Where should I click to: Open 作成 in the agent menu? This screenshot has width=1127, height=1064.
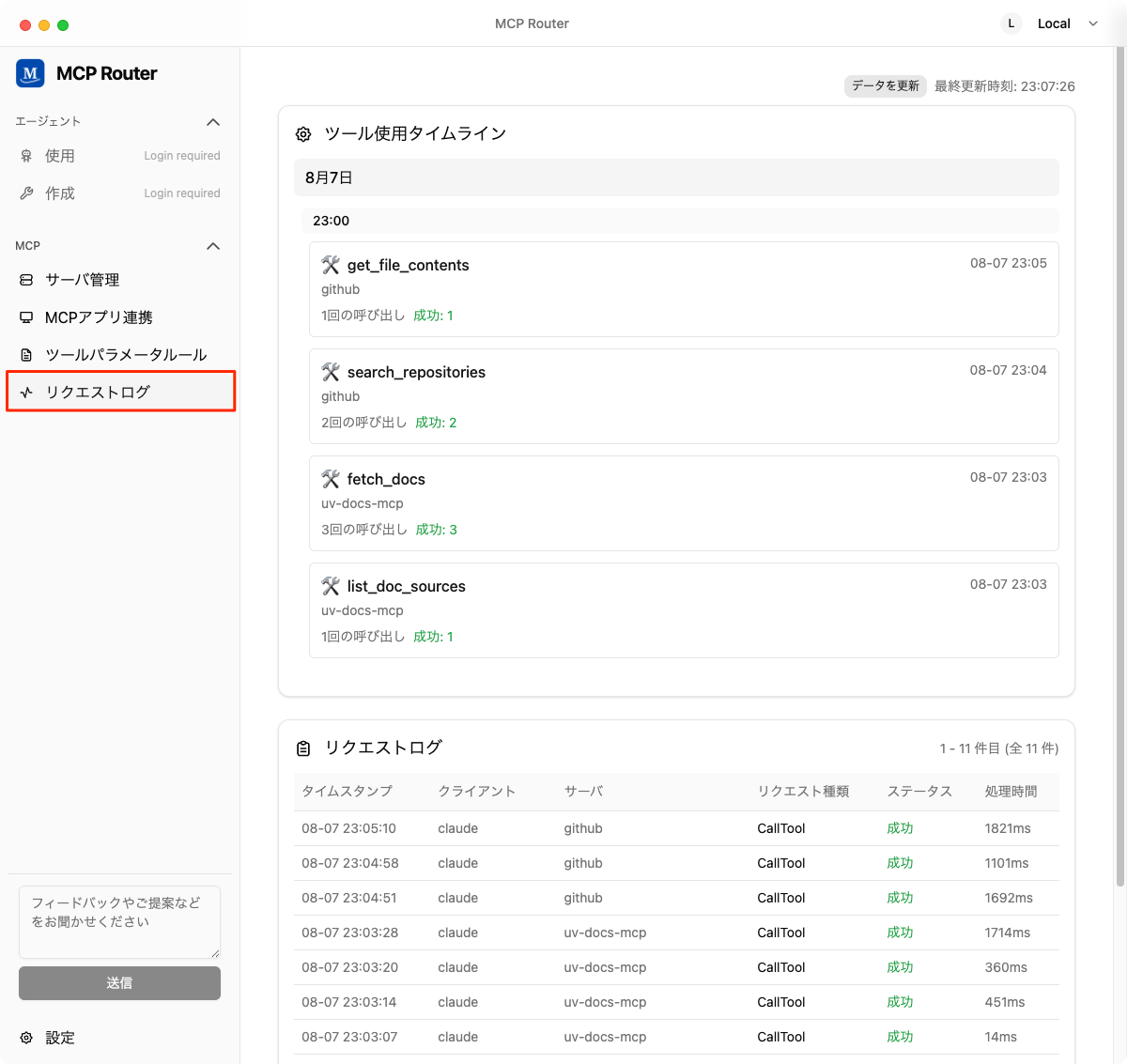pos(120,193)
